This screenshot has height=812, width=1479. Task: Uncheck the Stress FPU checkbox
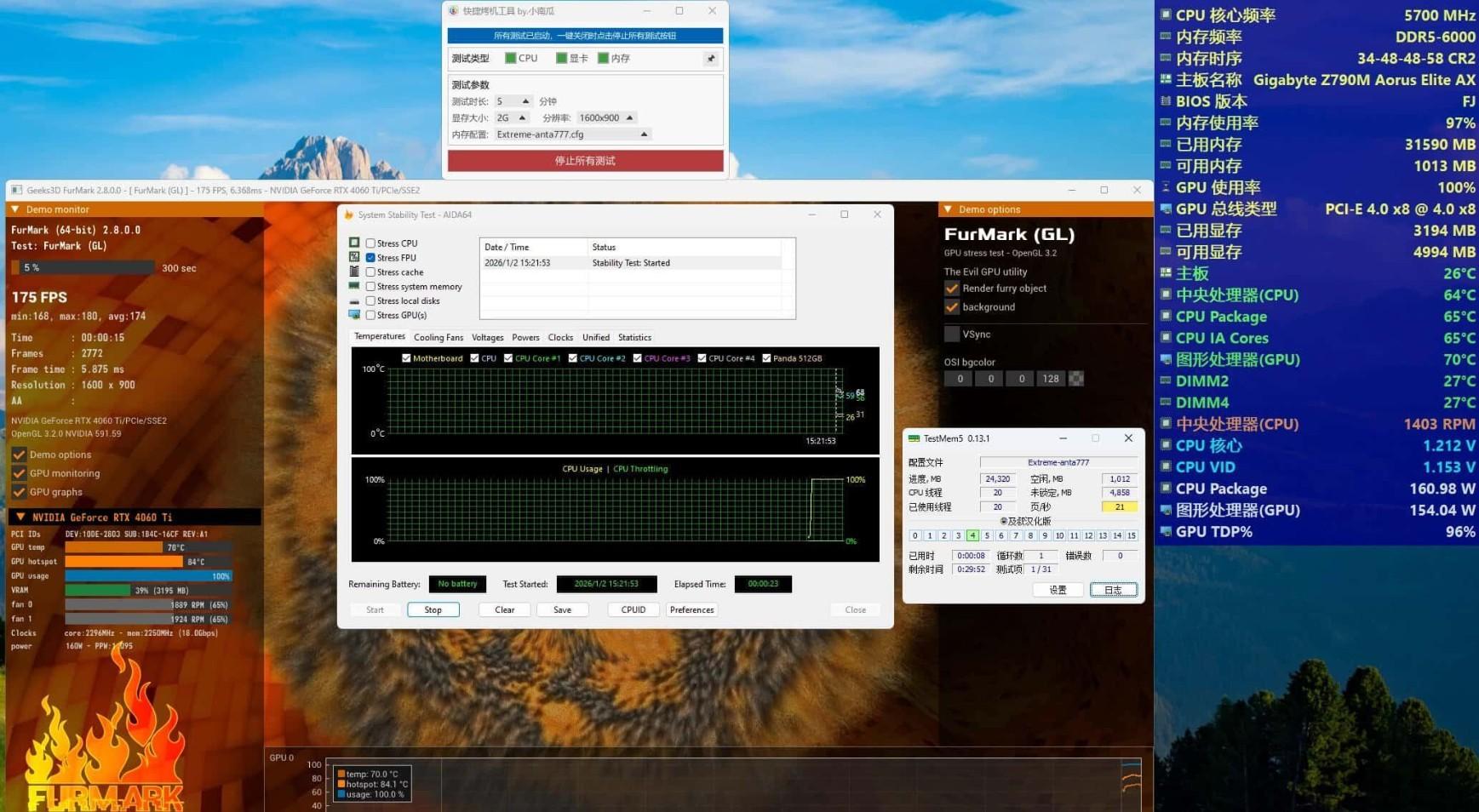[x=370, y=258]
